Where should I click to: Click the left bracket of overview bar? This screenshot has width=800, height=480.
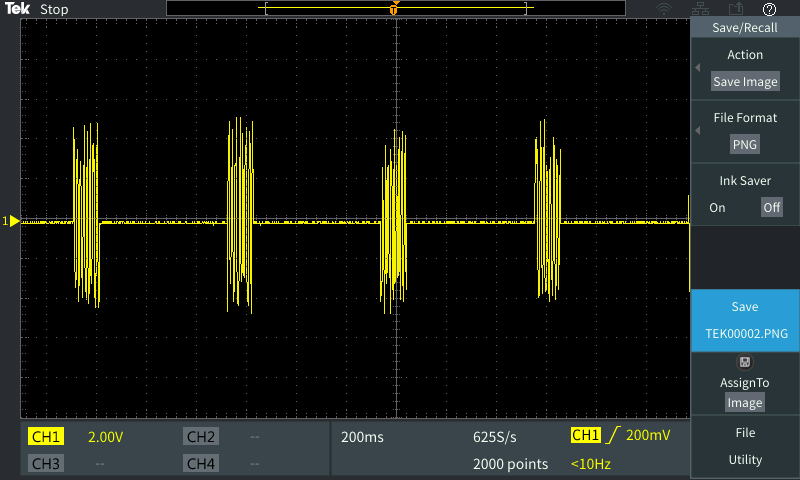coord(266,8)
